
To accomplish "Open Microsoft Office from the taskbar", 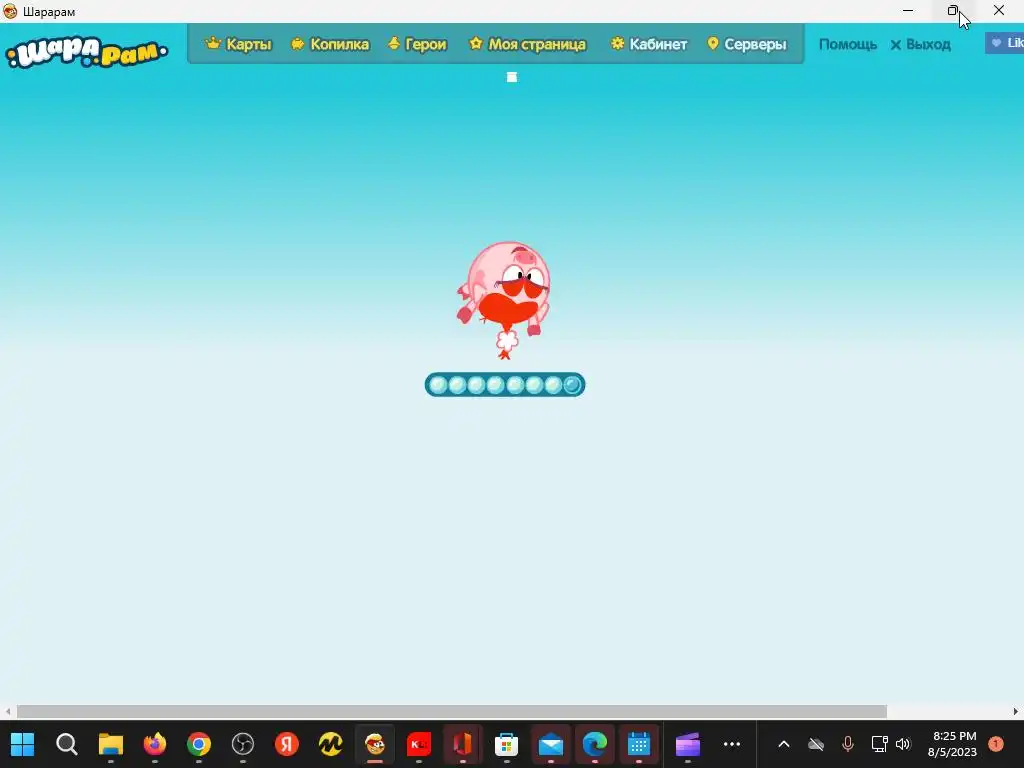I will (x=462, y=744).
